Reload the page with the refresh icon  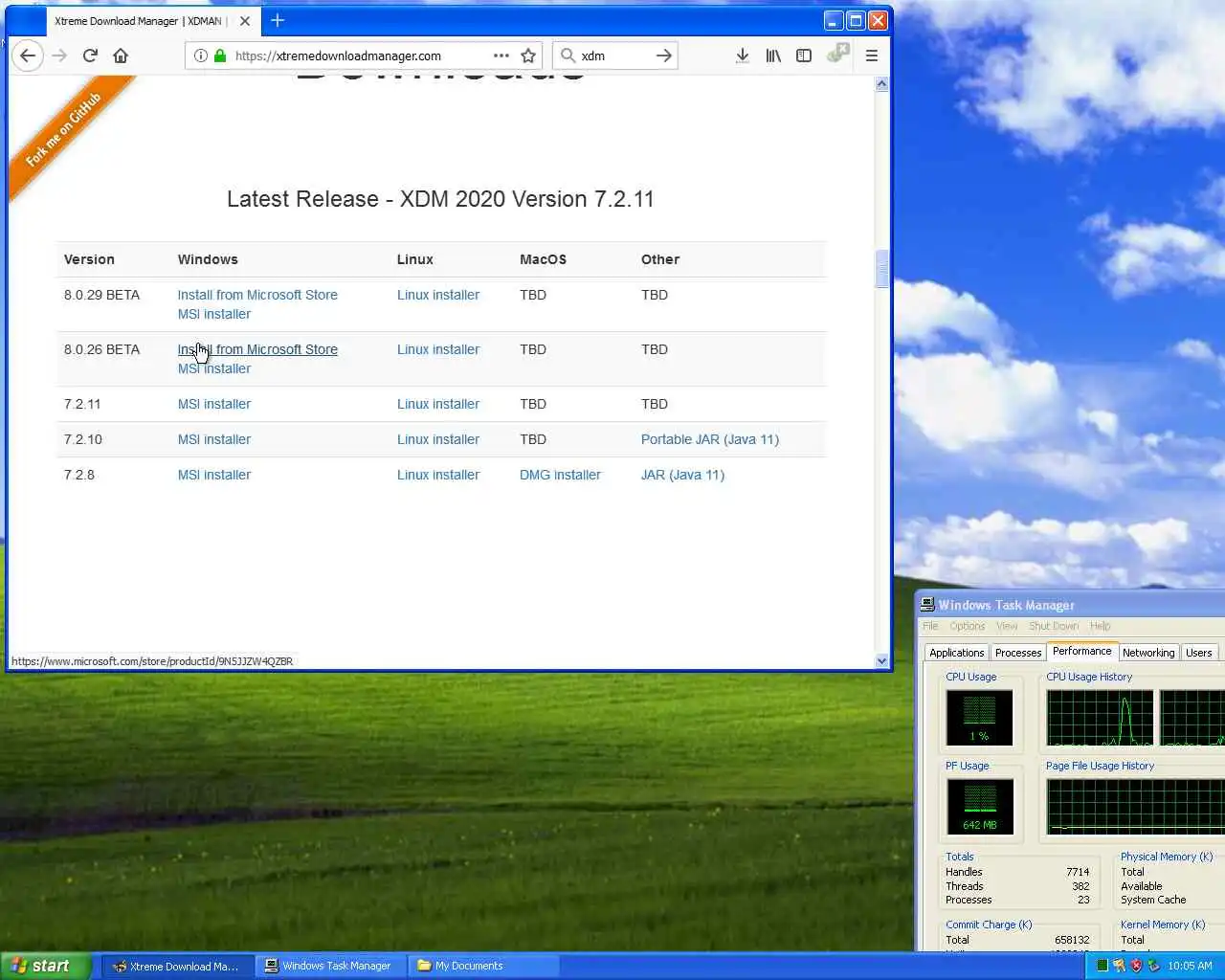pos(90,56)
